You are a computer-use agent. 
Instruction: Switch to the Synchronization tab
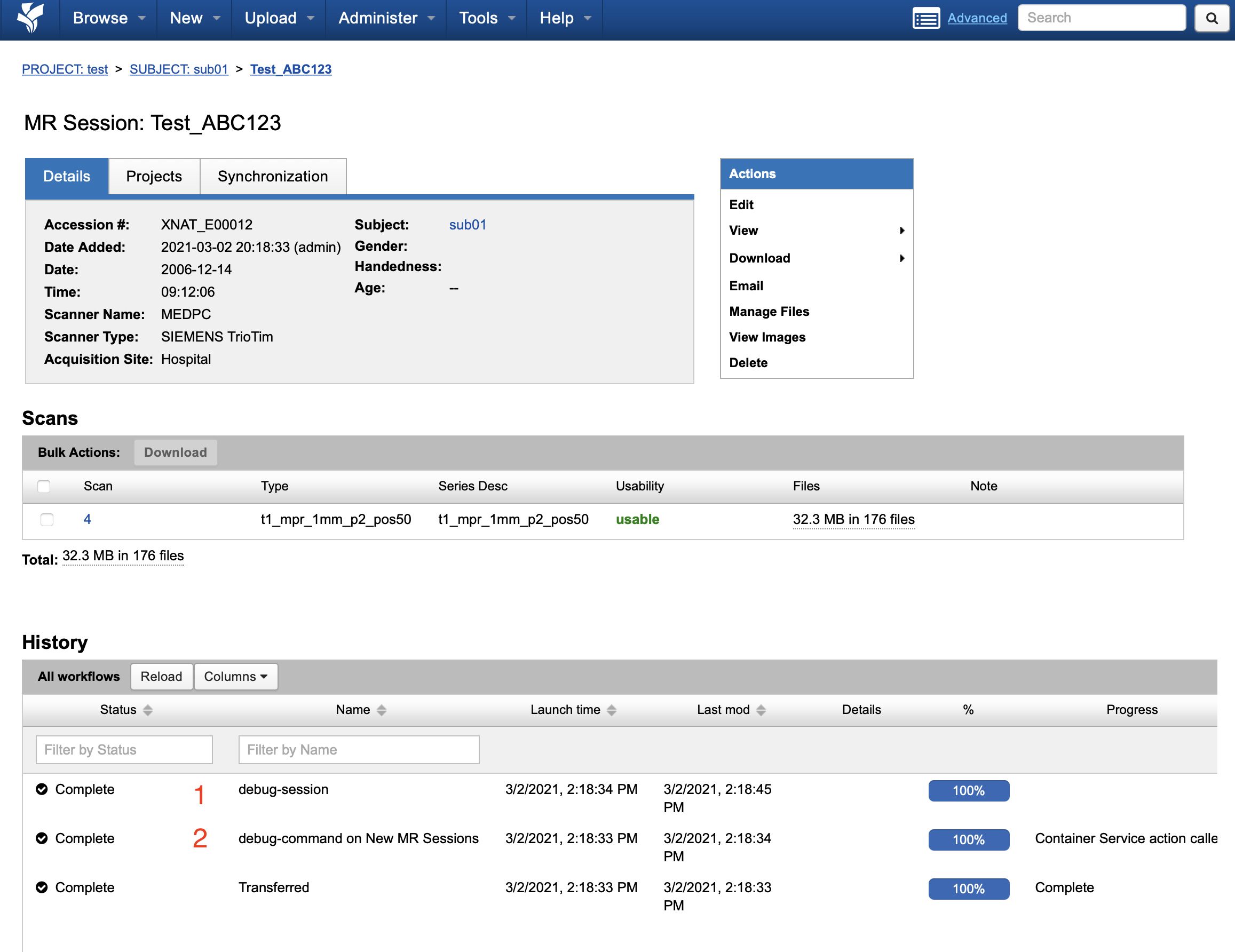[273, 177]
